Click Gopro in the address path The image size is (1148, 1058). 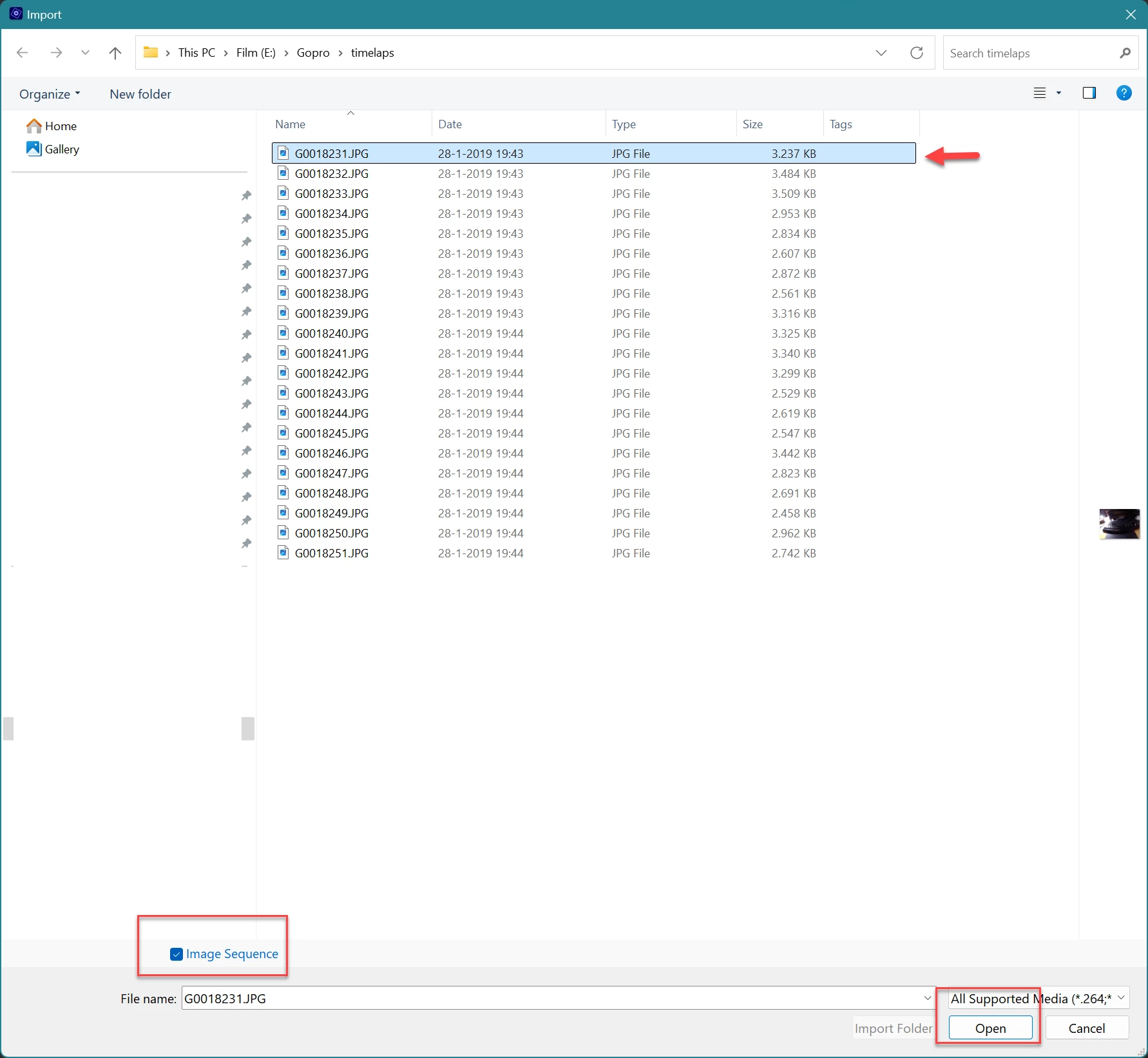point(313,53)
